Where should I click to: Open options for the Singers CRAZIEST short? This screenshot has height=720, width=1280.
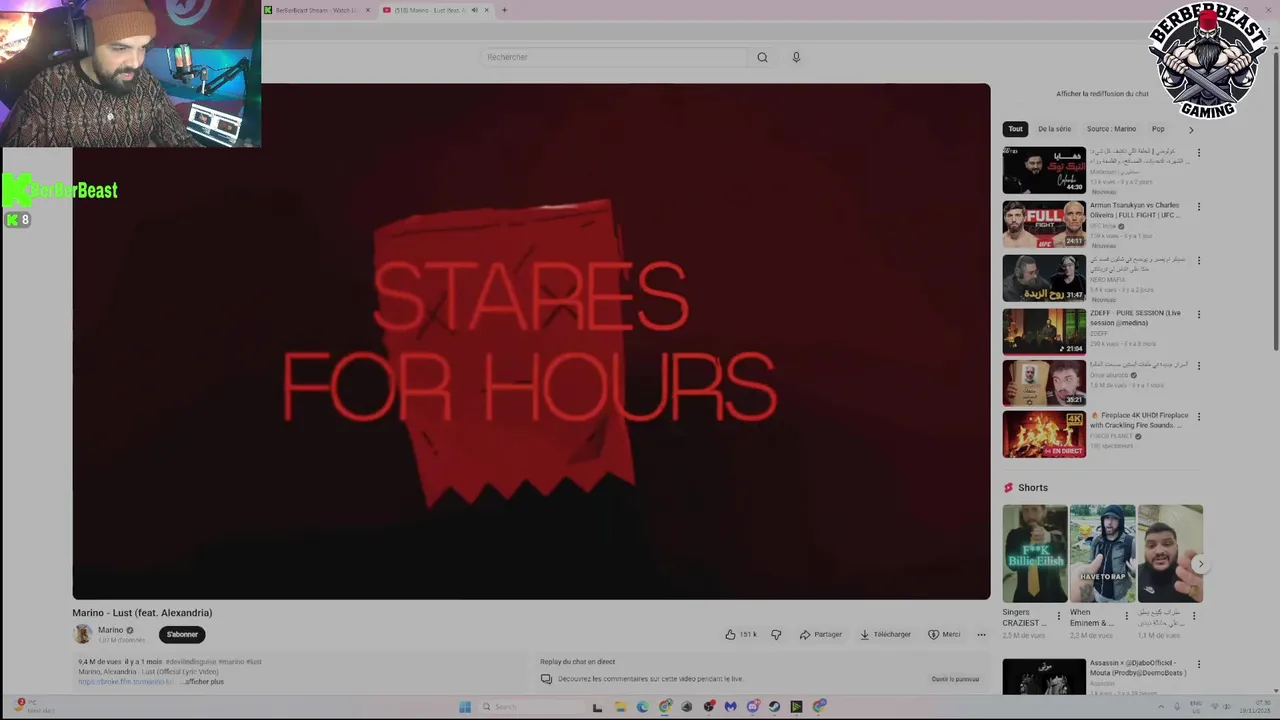coord(1059,616)
